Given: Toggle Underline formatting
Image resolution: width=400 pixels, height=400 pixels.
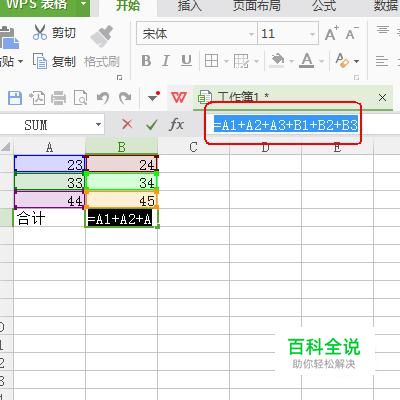Looking at the screenshot, I should tap(186, 61).
